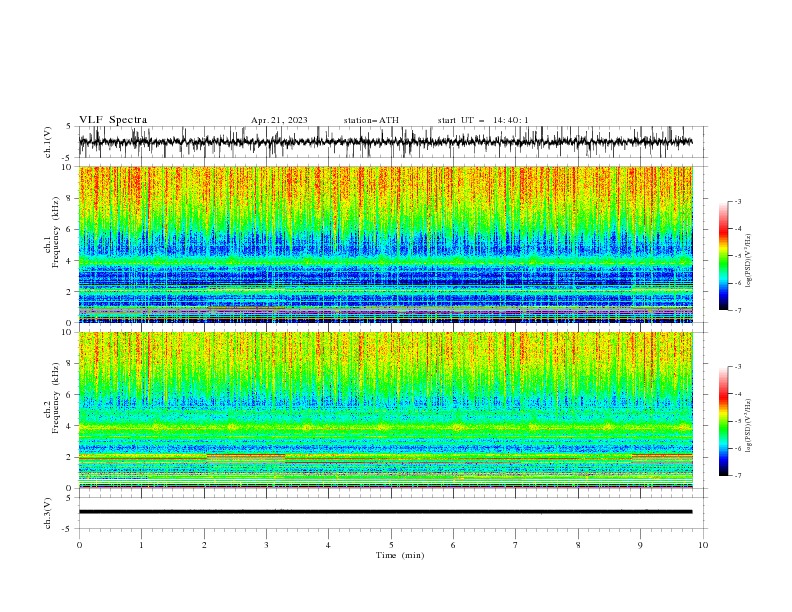Viewport: 792px width, 612px height.
Task: Click the "5" voltage tick on ch.1(V) axis
Action: point(68,126)
